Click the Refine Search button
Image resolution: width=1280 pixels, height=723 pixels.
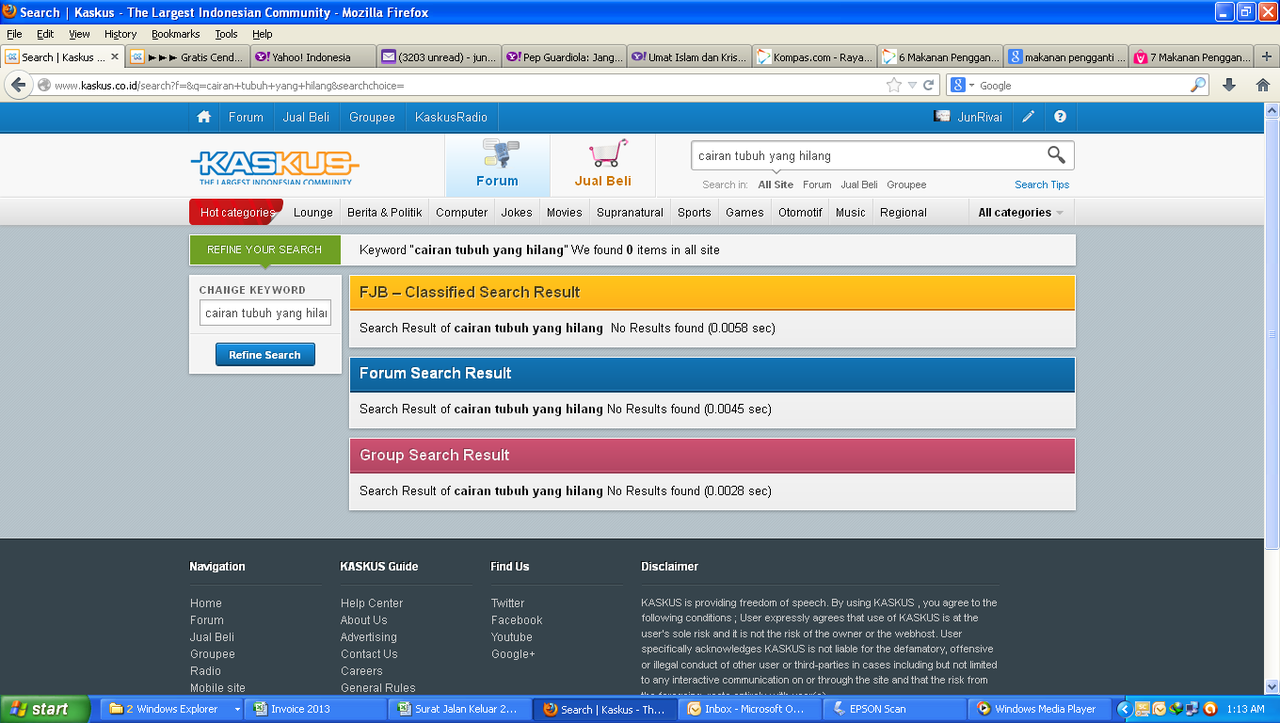tap(265, 355)
